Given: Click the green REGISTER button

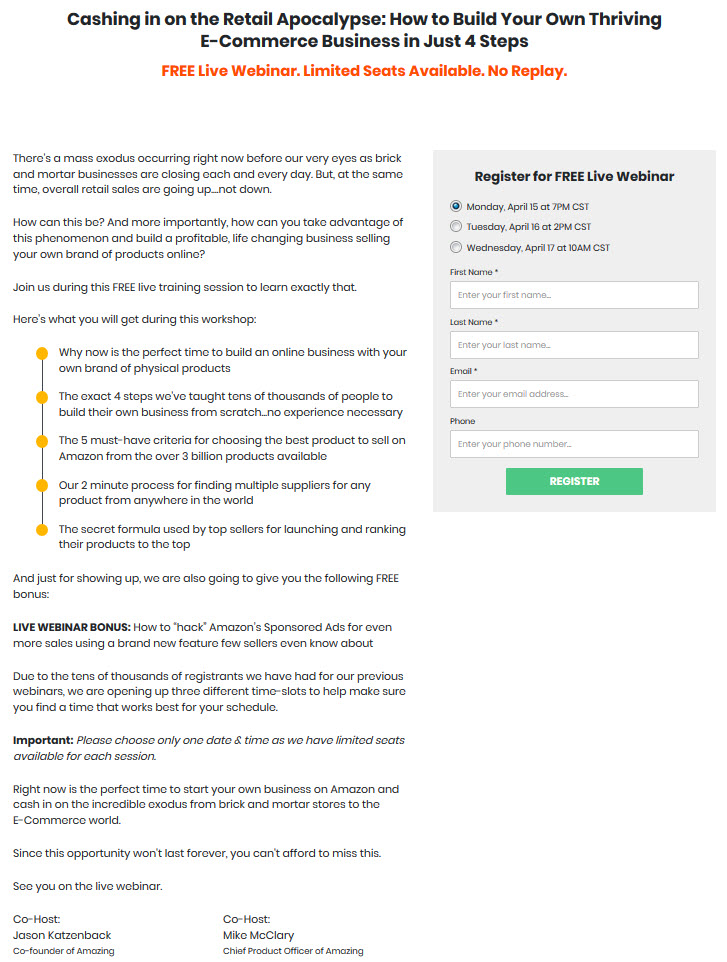Looking at the screenshot, I should (x=574, y=482).
